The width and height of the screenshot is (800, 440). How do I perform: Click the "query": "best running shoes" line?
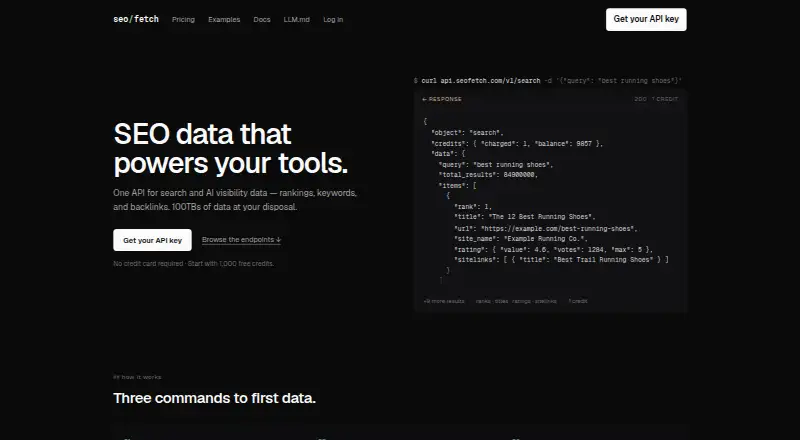(496, 165)
